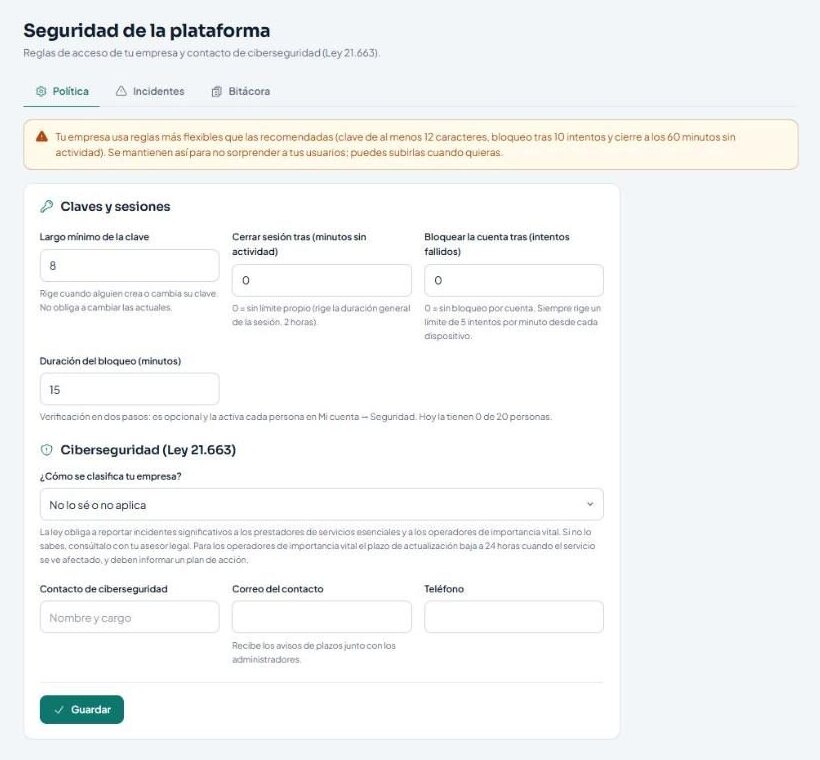This screenshot has height=760, width=820.
Task: Click the Ciberseguridad (Ley 21.663) section title
Action: coord(148,450)
